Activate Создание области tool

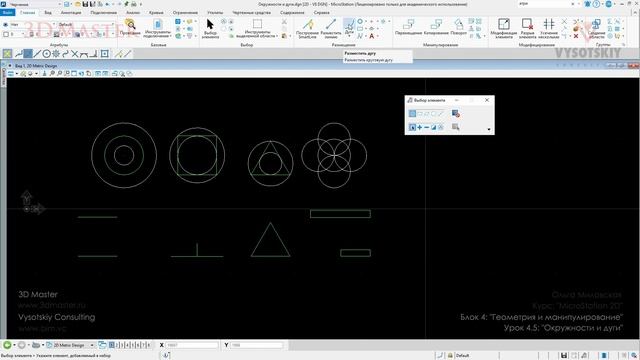(x=596, y=29)
